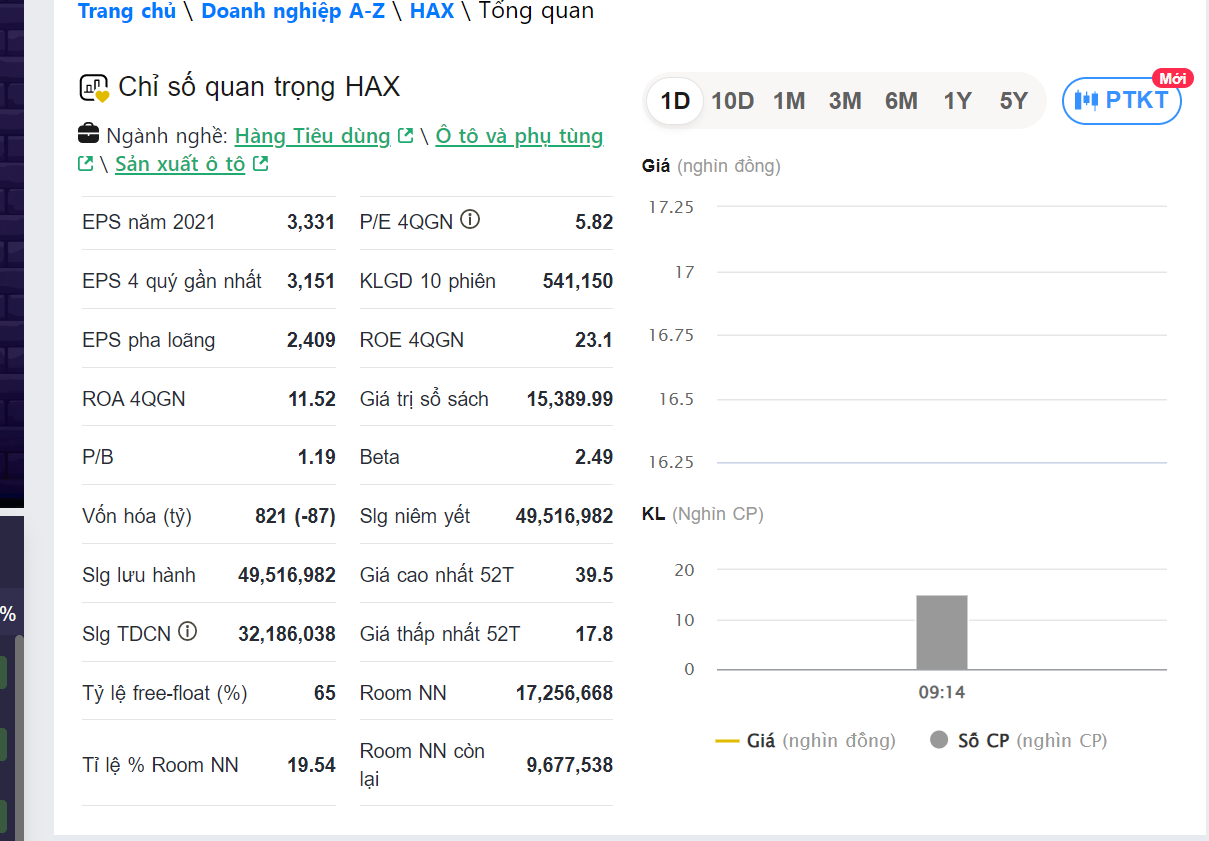The image size is (1209, 841).
Task: Click Slg niêm yết value 49,516,982
Action: tap(565, 516)
